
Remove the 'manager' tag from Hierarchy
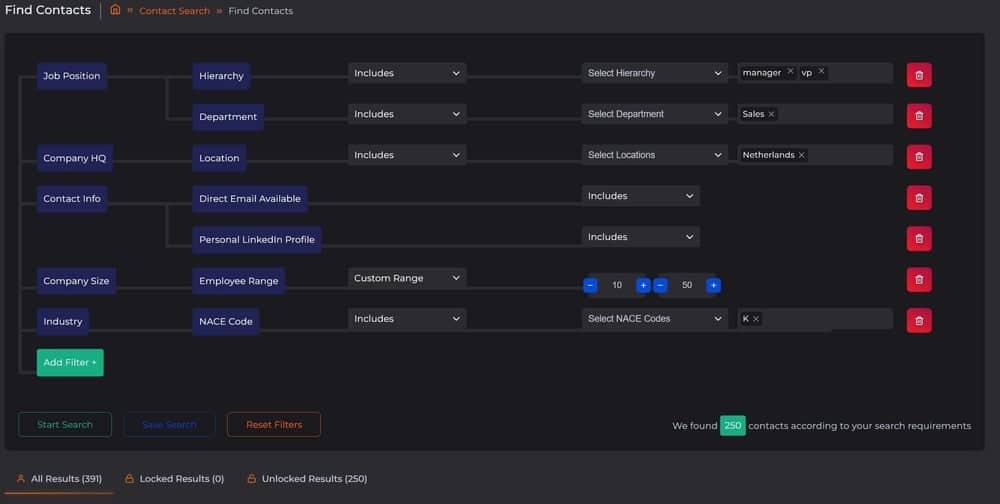(x=790, y=72)
